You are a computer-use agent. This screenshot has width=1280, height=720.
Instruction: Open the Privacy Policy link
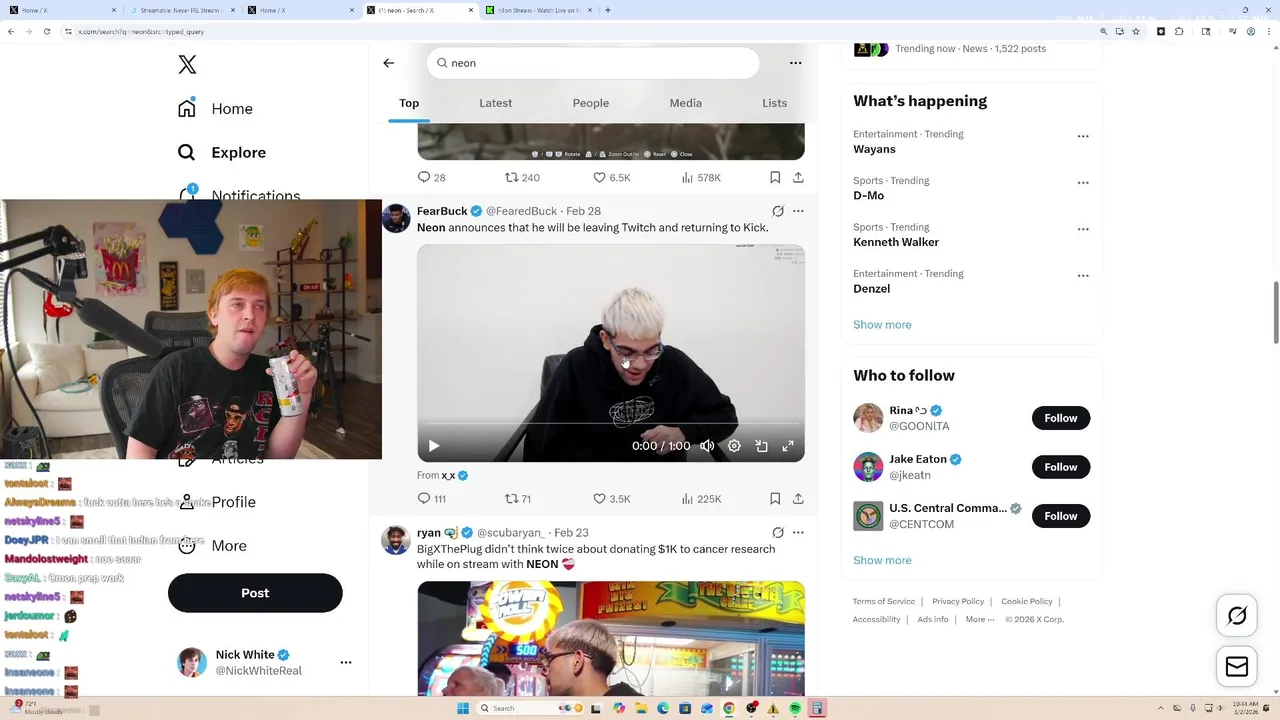pos(958,602)
